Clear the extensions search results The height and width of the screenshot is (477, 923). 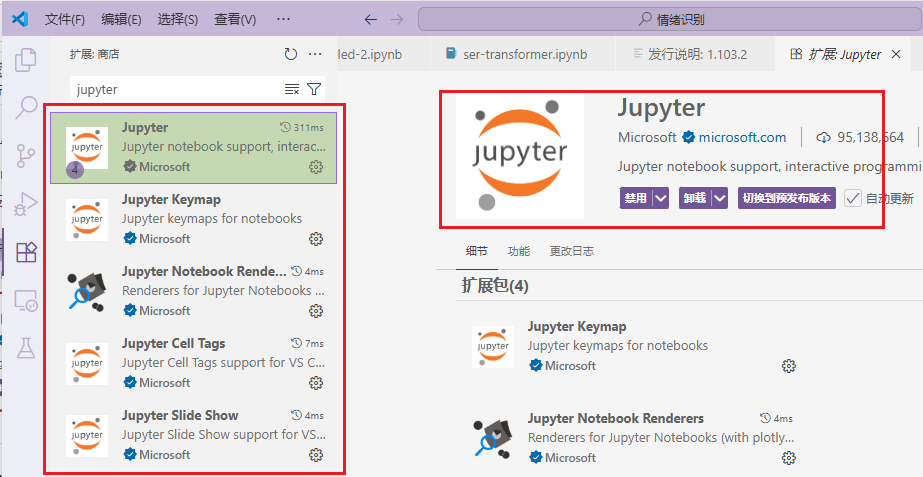(x=292, y=89)
